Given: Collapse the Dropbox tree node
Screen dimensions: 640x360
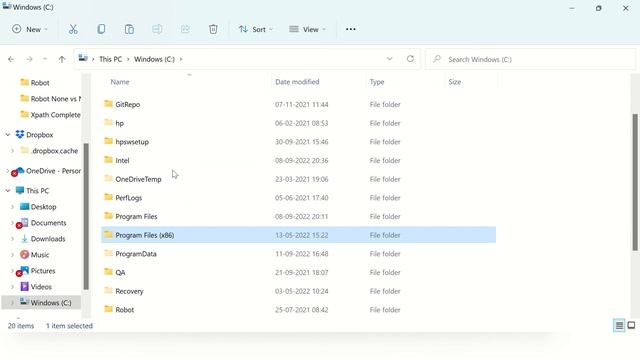Looking at the screenshot, I should 8,134.
